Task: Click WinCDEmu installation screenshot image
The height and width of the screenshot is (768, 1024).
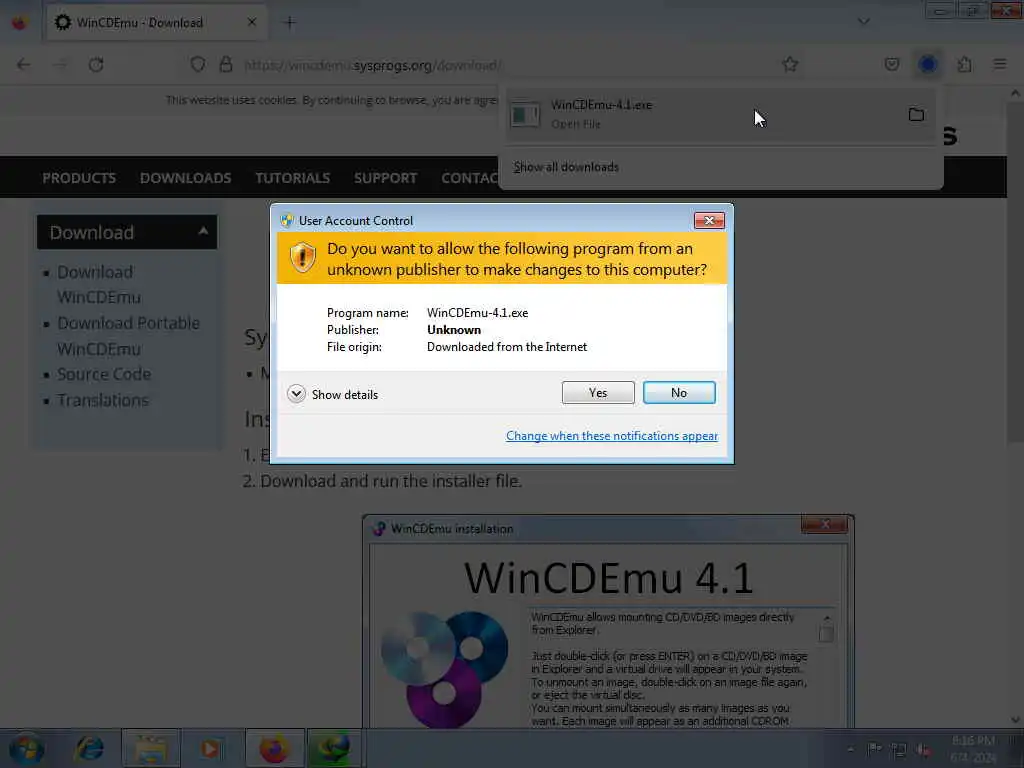Action: coord(608,620)
